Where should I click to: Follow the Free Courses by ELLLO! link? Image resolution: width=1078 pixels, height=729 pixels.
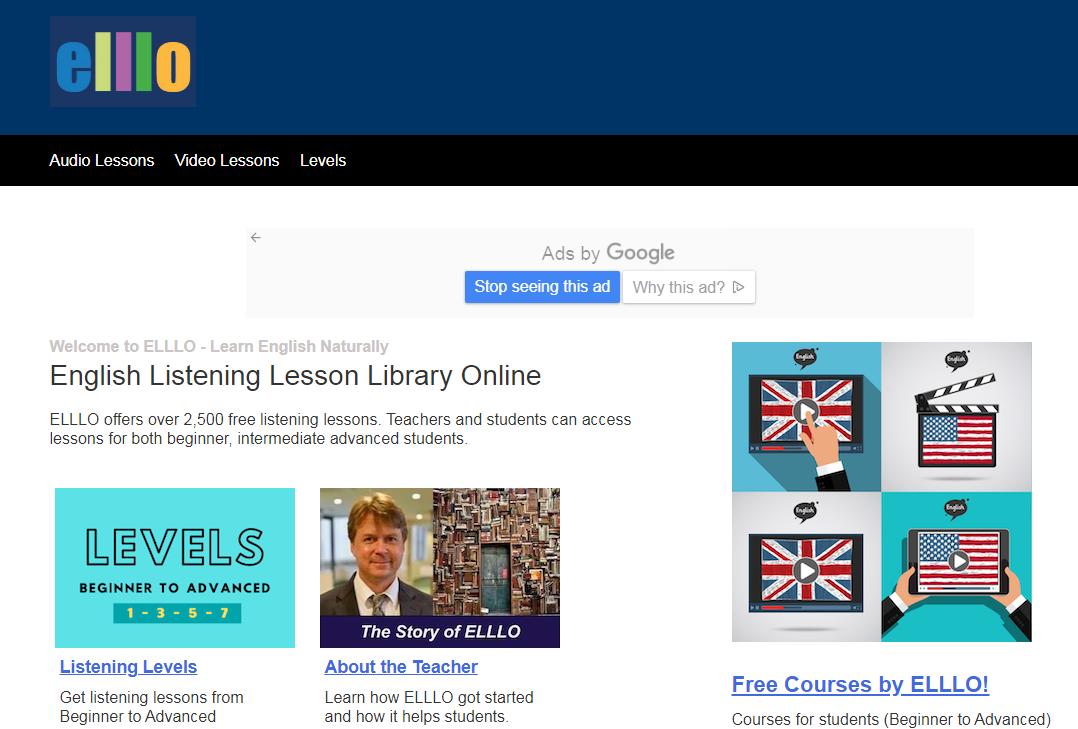point(860,684)
